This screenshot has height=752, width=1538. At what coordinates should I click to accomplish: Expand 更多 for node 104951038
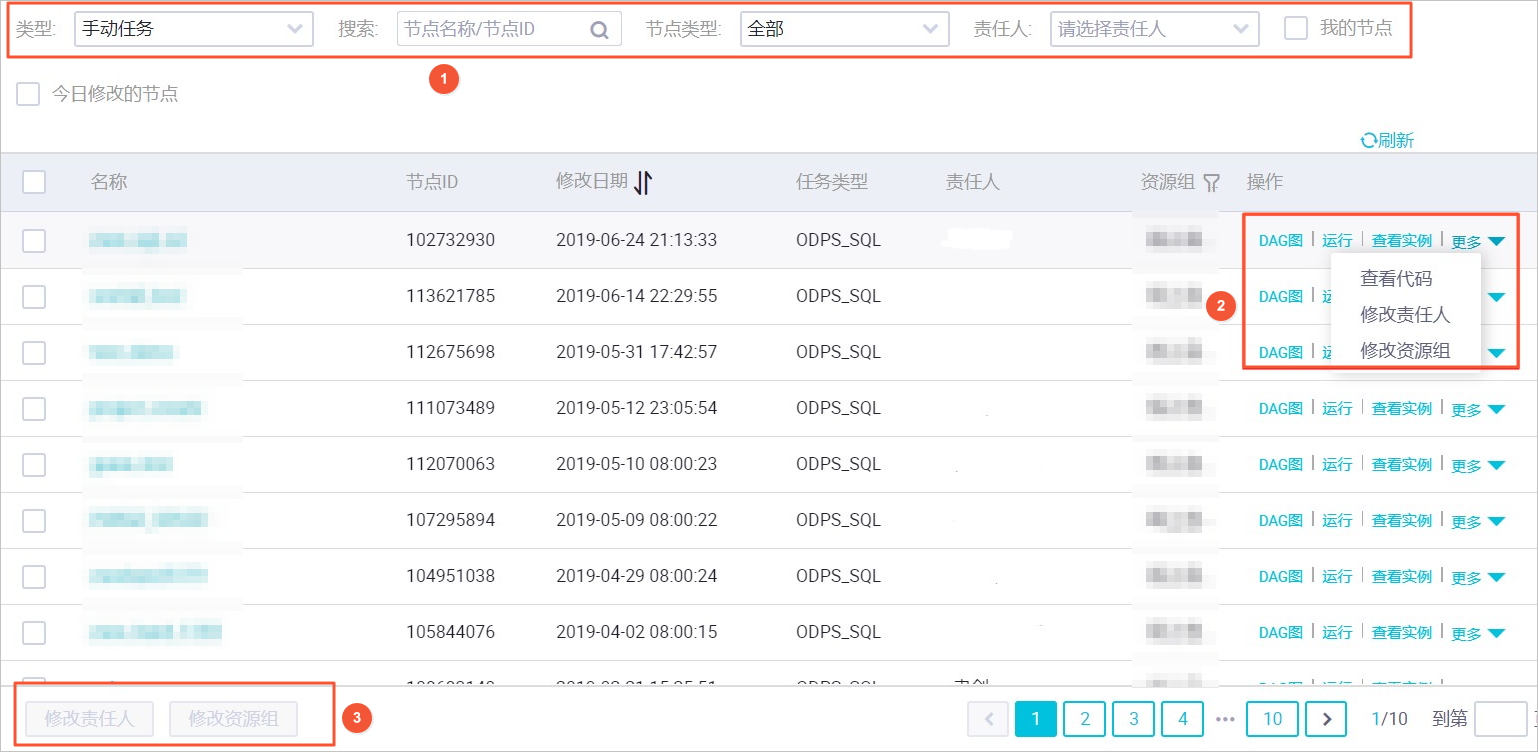[x=1478, y=577]
